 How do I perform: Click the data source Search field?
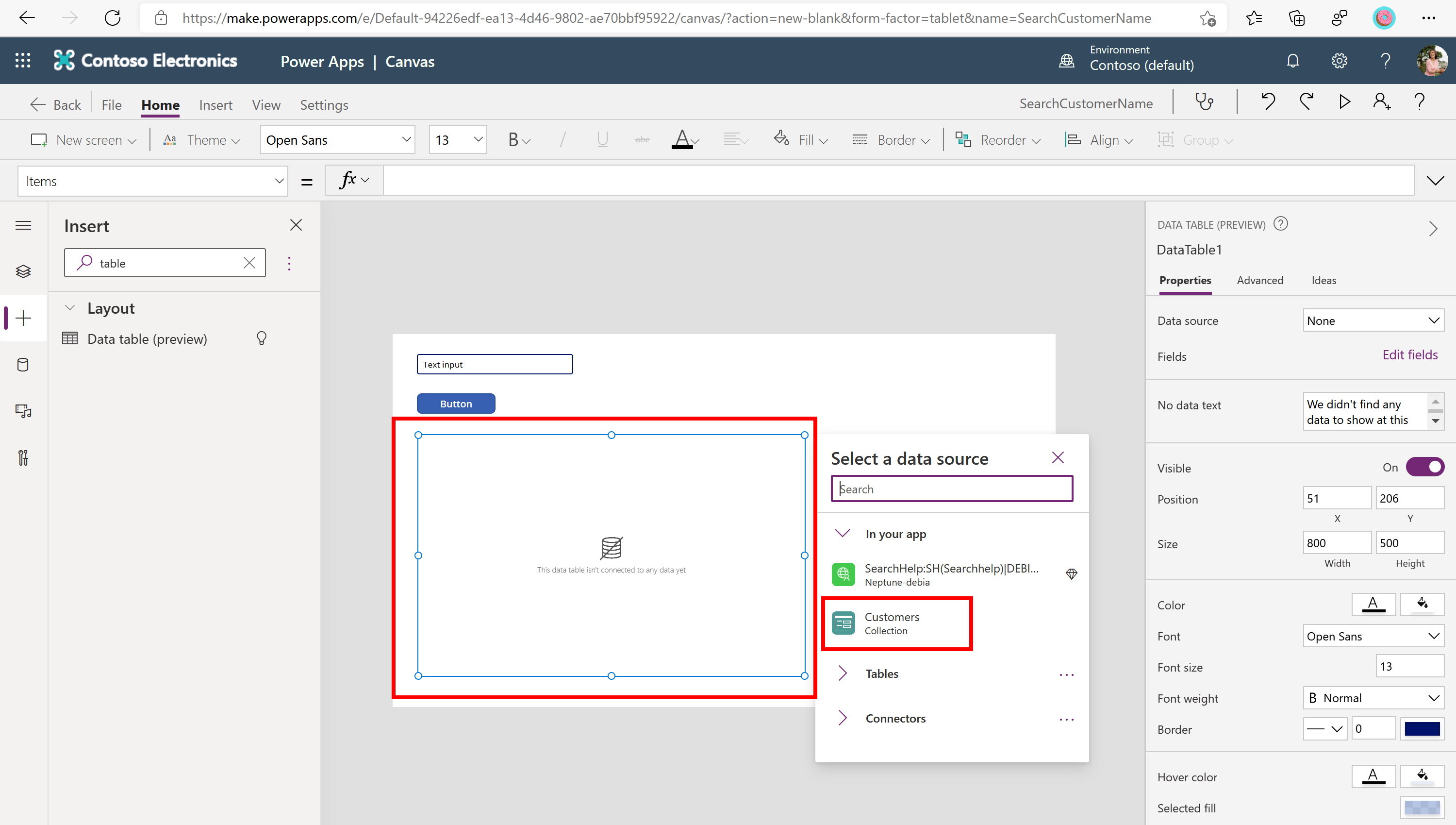pyautogui.click(x=951, y=489)
